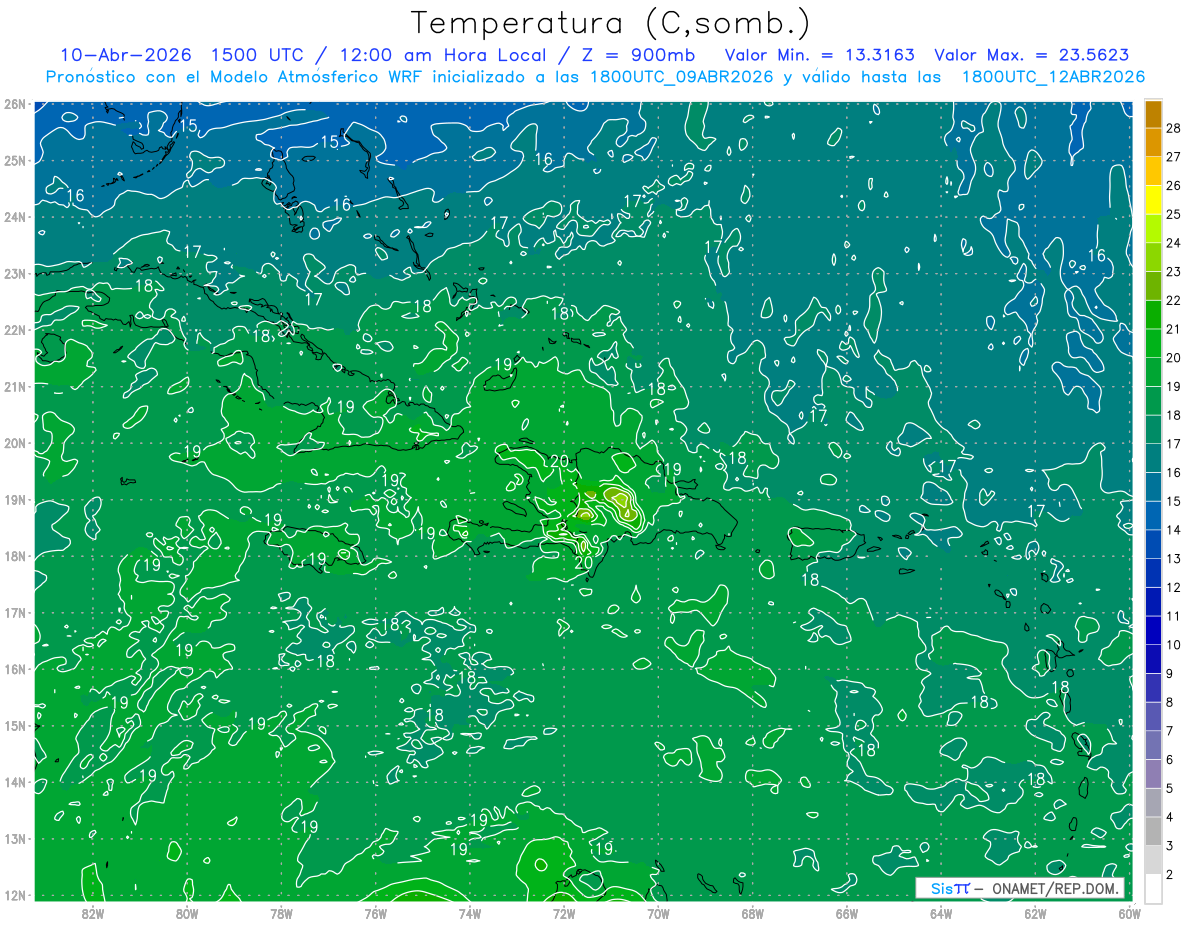The width and height of the screenshot is (1200, 927).
Task: Click the Temperatura (C,somb.) title
Action: click(610, 22)
